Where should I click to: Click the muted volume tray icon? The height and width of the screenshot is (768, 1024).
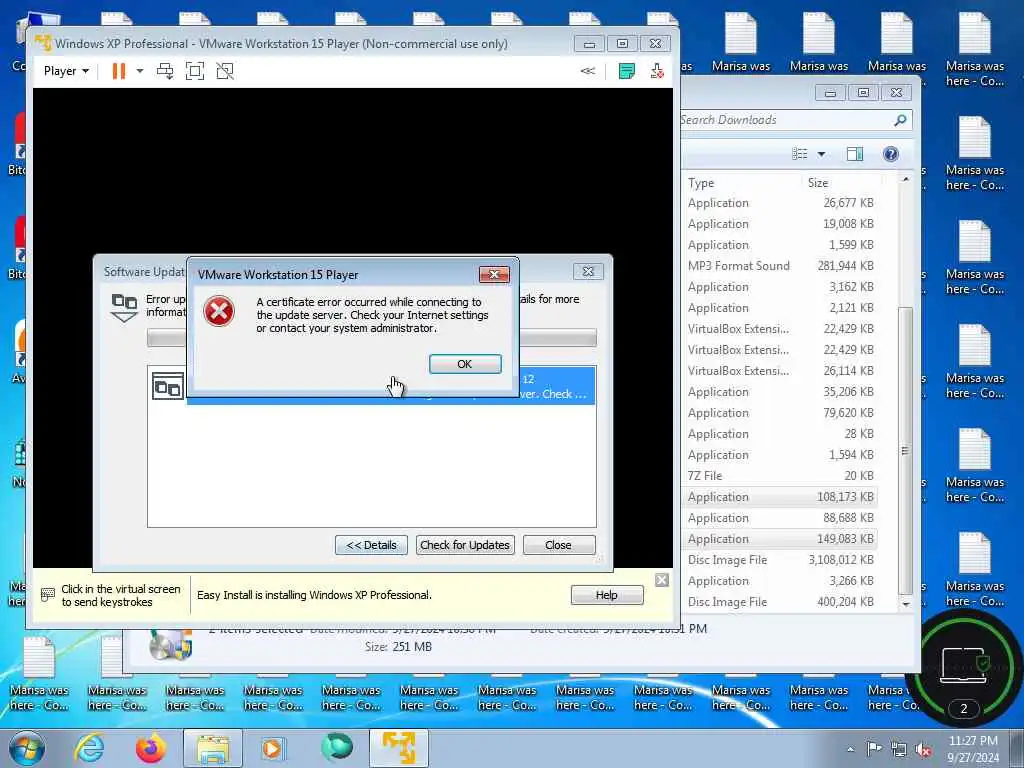924,750
